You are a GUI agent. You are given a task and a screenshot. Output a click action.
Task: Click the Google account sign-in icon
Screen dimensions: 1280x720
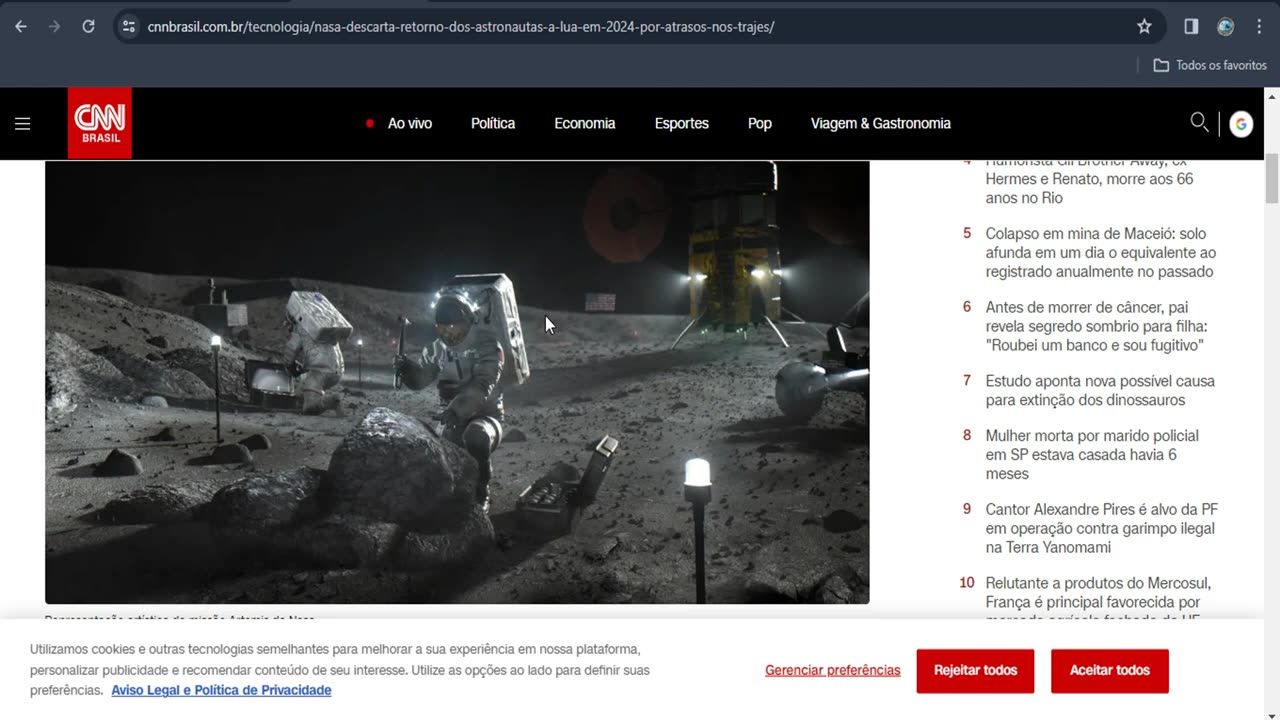pos(1241,124)
